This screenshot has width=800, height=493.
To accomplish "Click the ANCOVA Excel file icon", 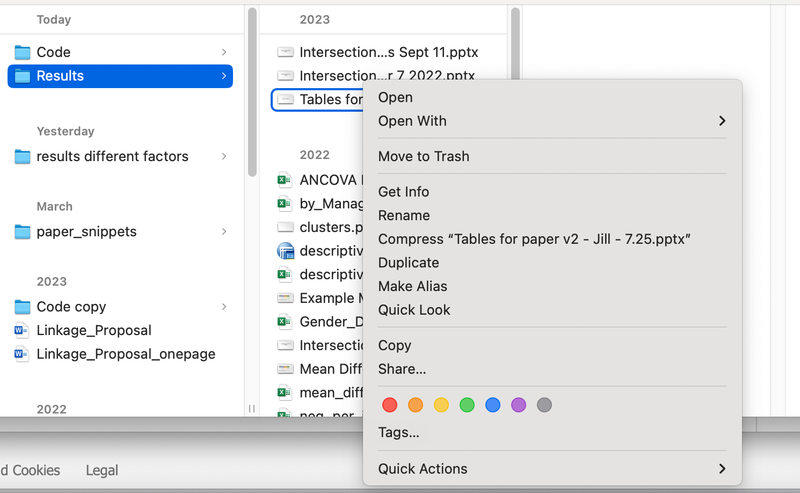I will point(285,180).
